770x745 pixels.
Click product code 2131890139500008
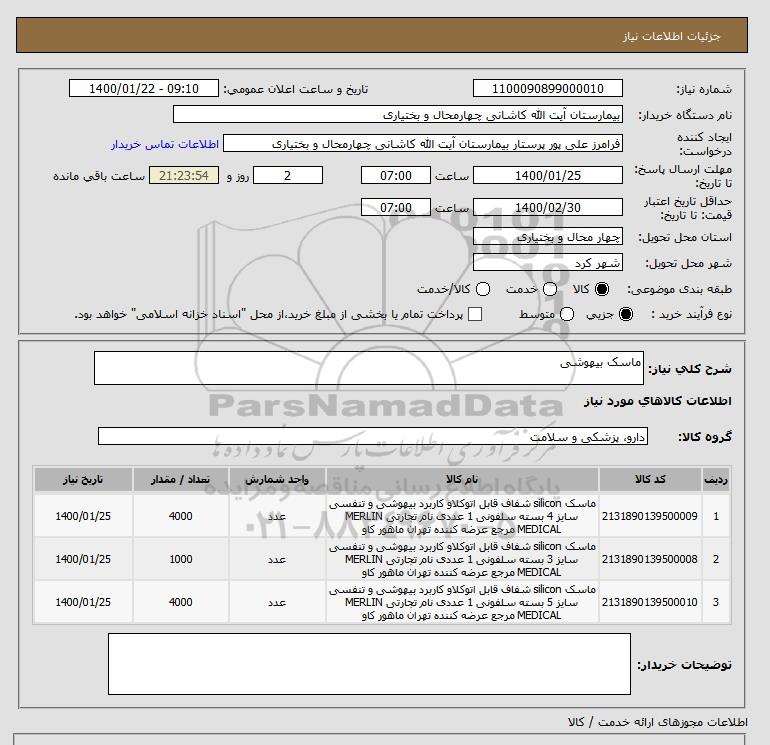[x=650, y=559]
